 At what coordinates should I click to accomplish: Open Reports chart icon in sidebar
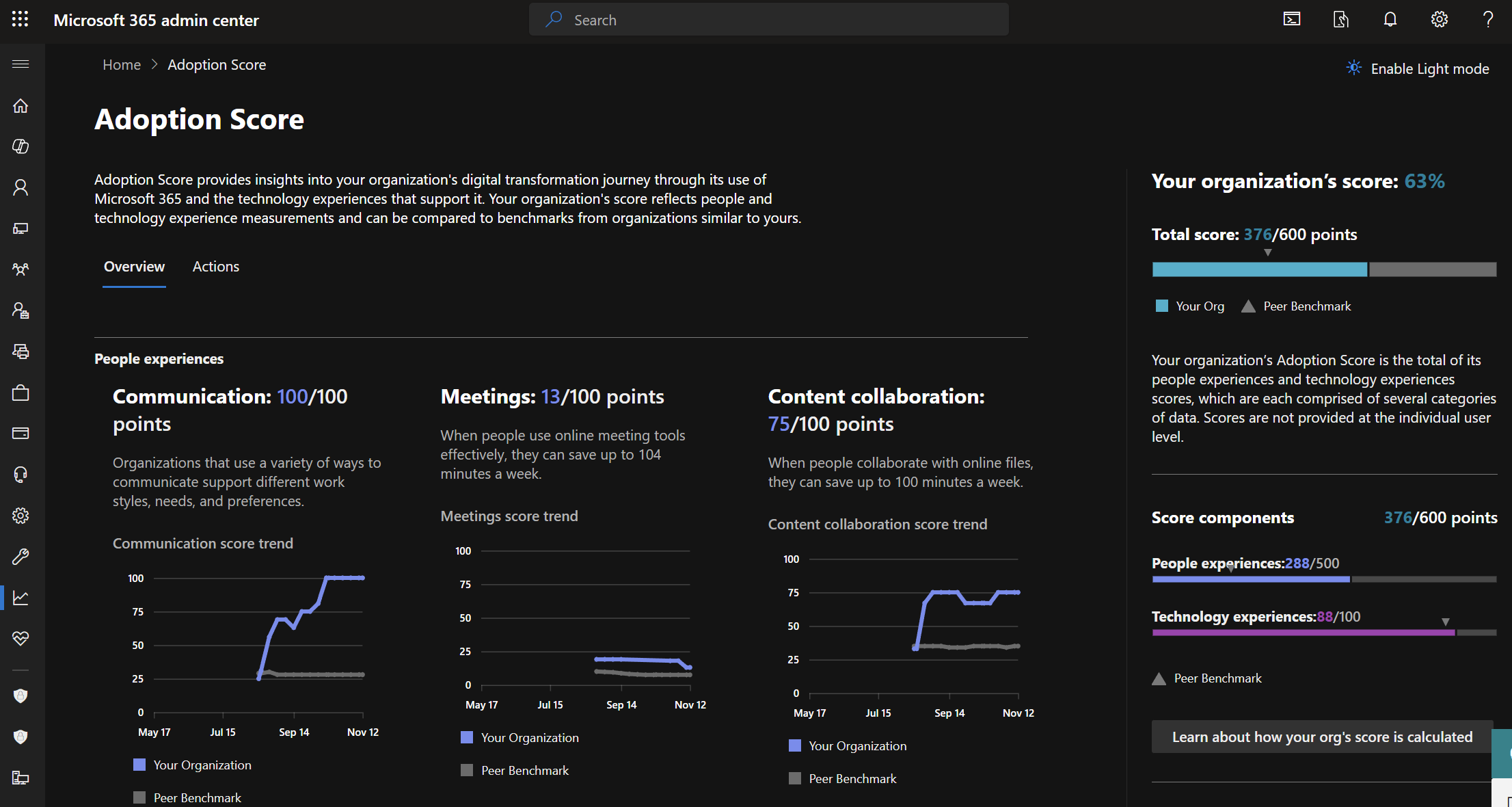coord(21,598)
